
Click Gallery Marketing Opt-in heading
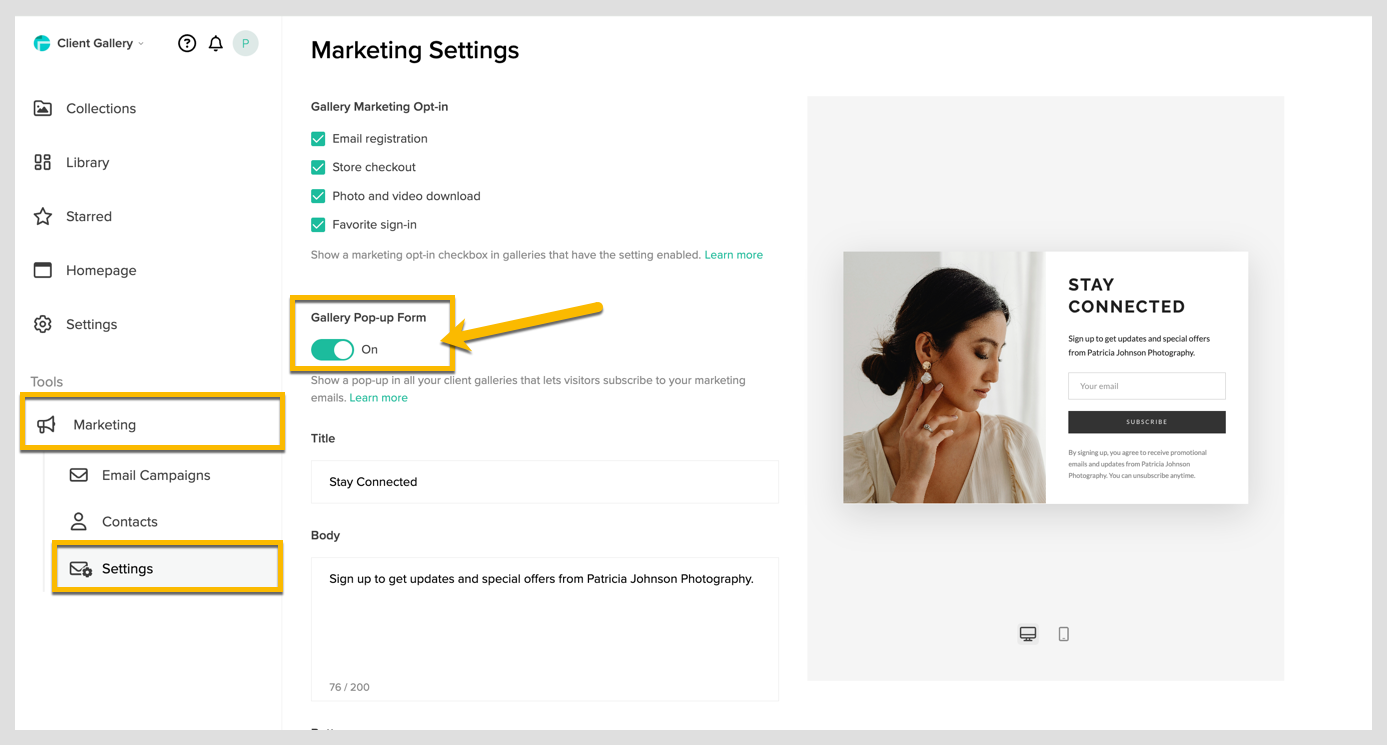coord(379,106)
